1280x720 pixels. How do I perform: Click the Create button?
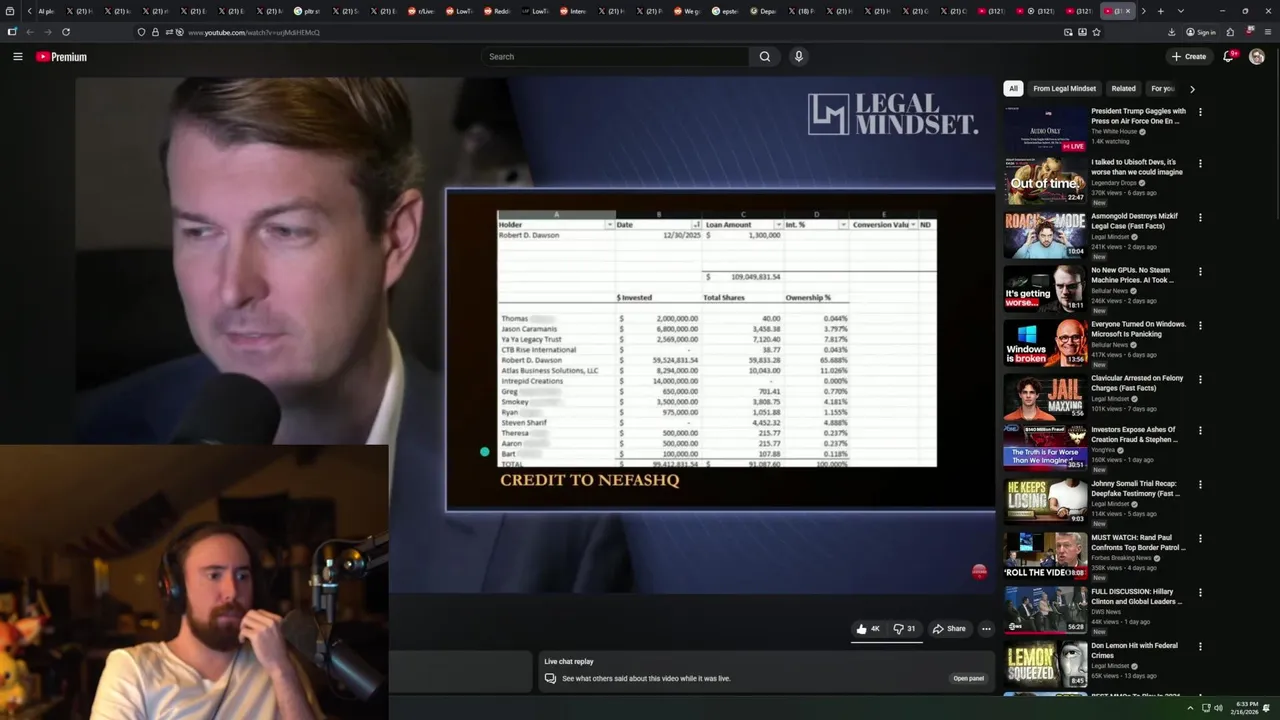1189,57
